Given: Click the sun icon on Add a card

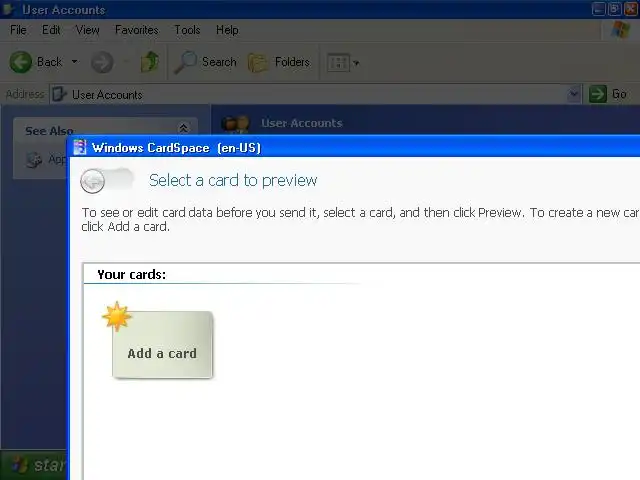Looking at the screenshot, I should tap(117, 316).
